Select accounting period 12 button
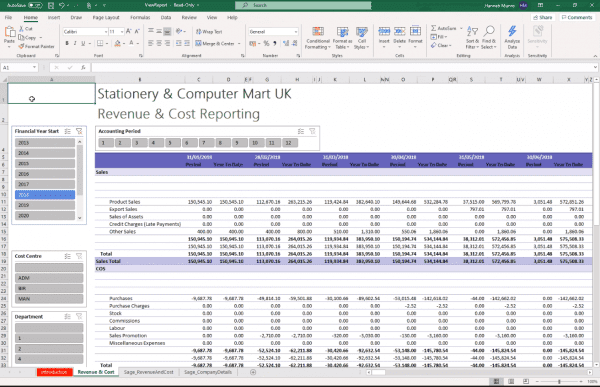This screenshot has width=600, height=387. [x=289, y=143]
